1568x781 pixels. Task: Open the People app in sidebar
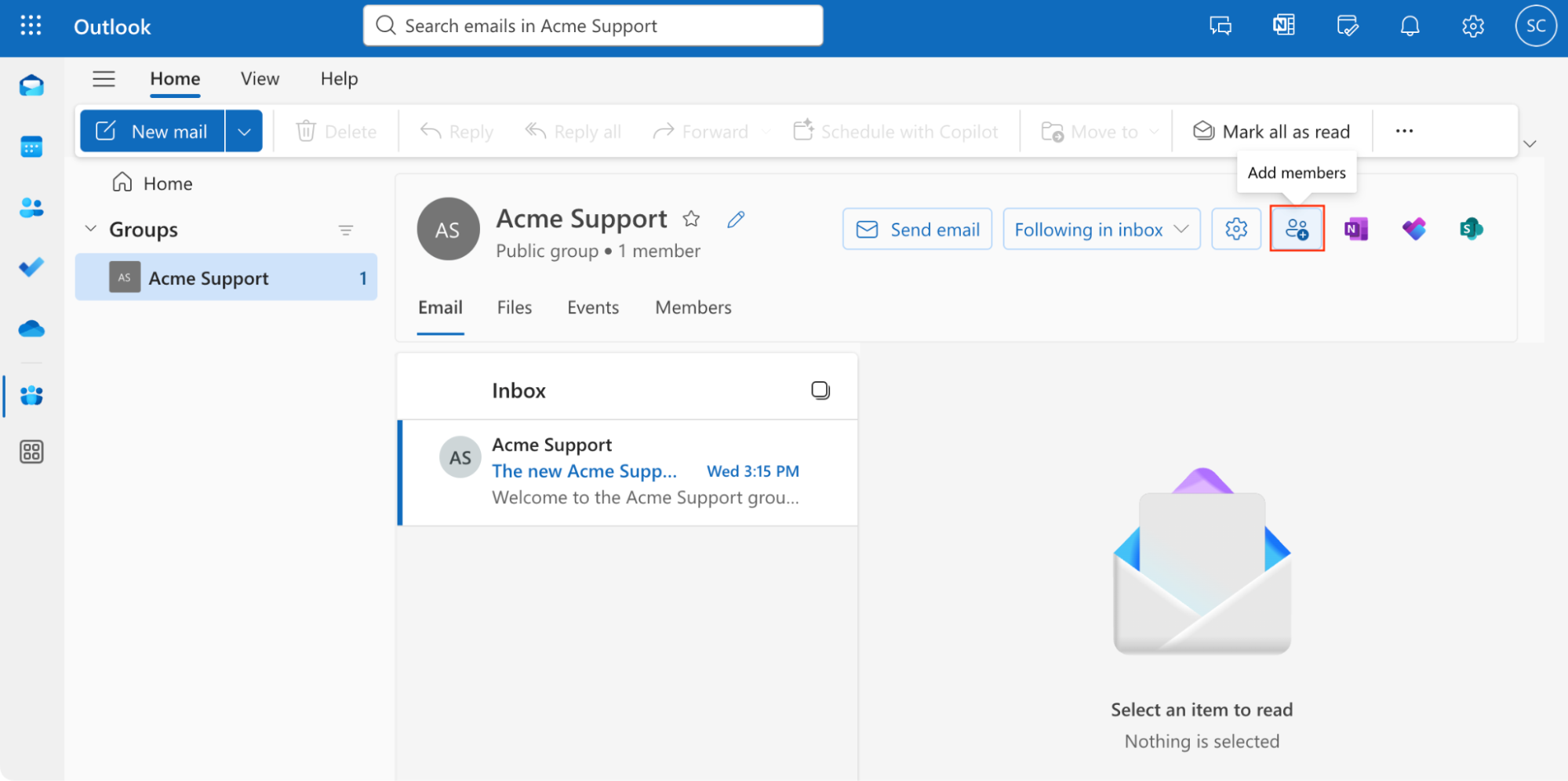[31, 208]
